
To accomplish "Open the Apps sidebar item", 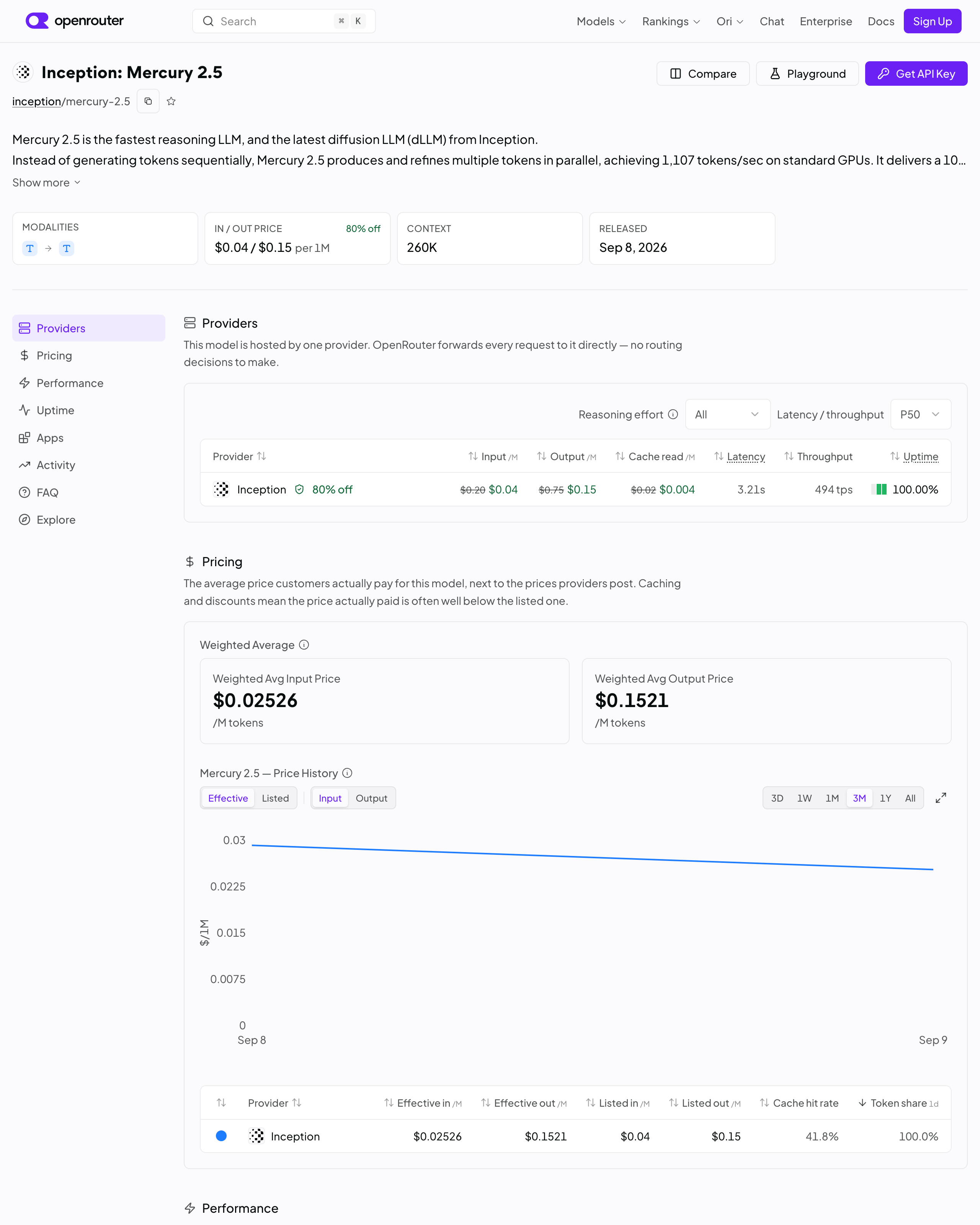I will [x=89, y=438].
